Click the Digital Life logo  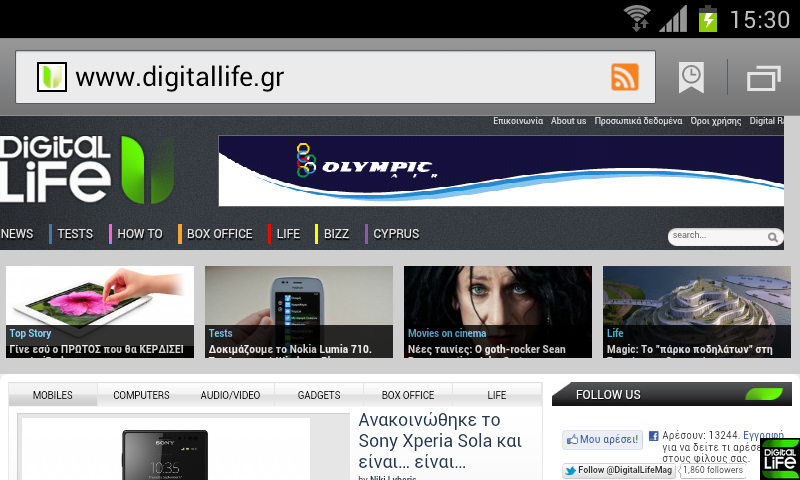[x=88, y=169]
